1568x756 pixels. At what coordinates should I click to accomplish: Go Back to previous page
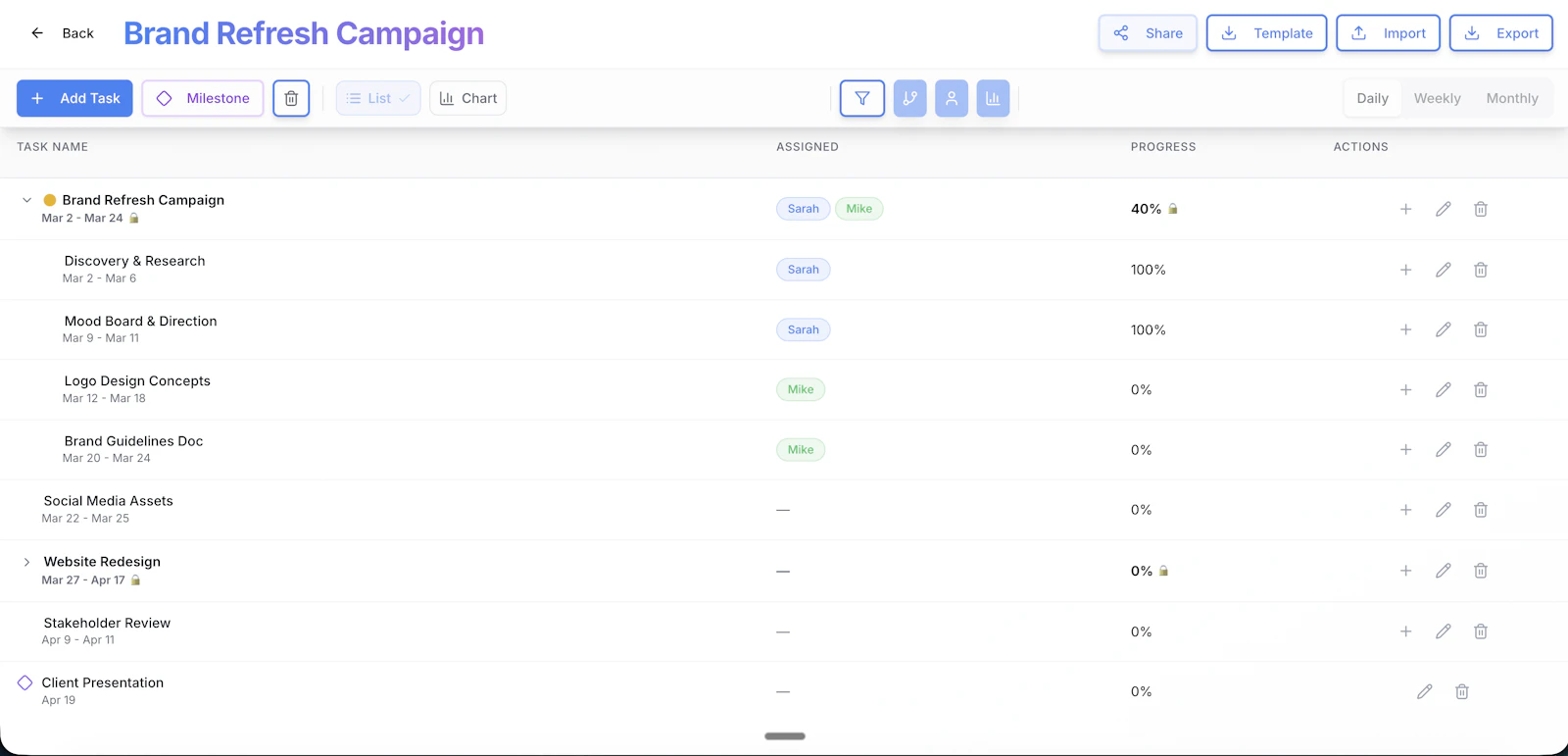point(63,33)
